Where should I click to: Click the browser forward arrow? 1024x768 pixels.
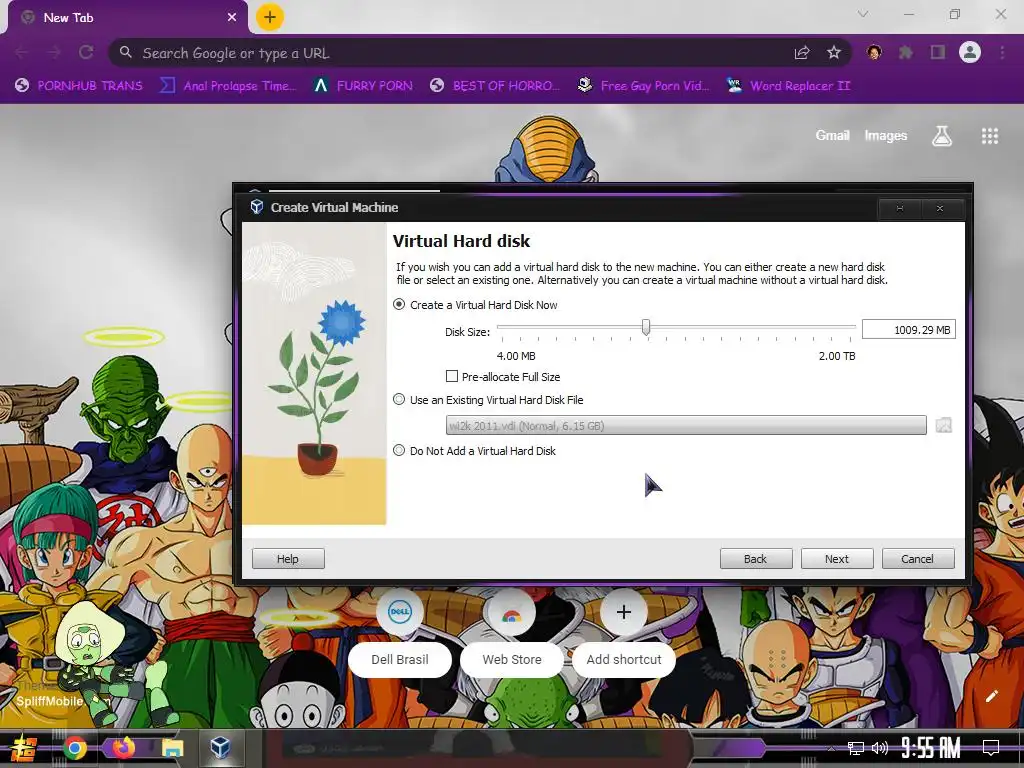54,52
